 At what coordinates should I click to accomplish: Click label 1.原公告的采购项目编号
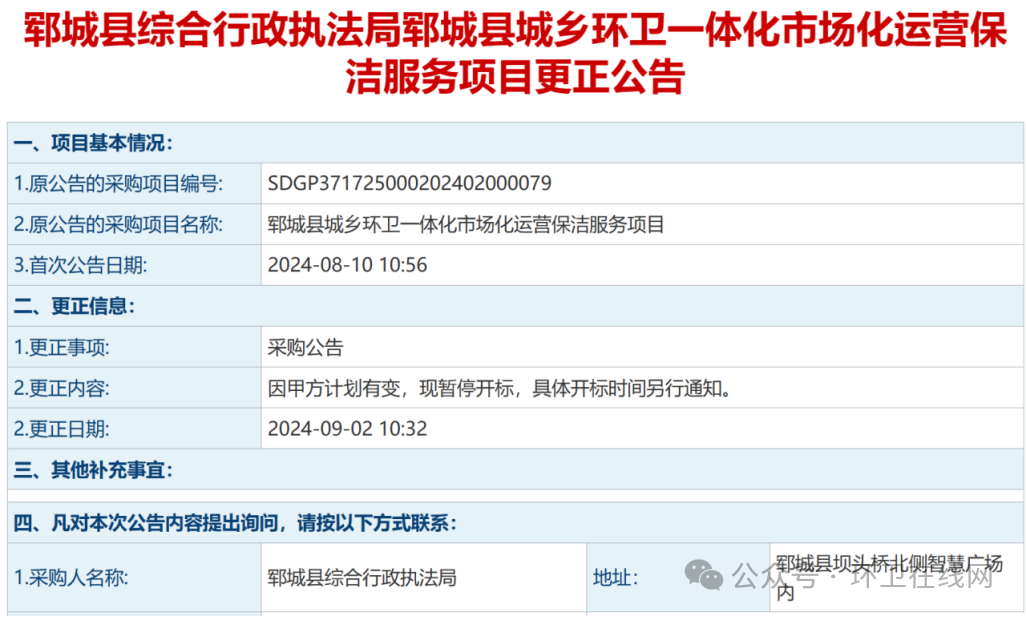(x=118, y=184)
